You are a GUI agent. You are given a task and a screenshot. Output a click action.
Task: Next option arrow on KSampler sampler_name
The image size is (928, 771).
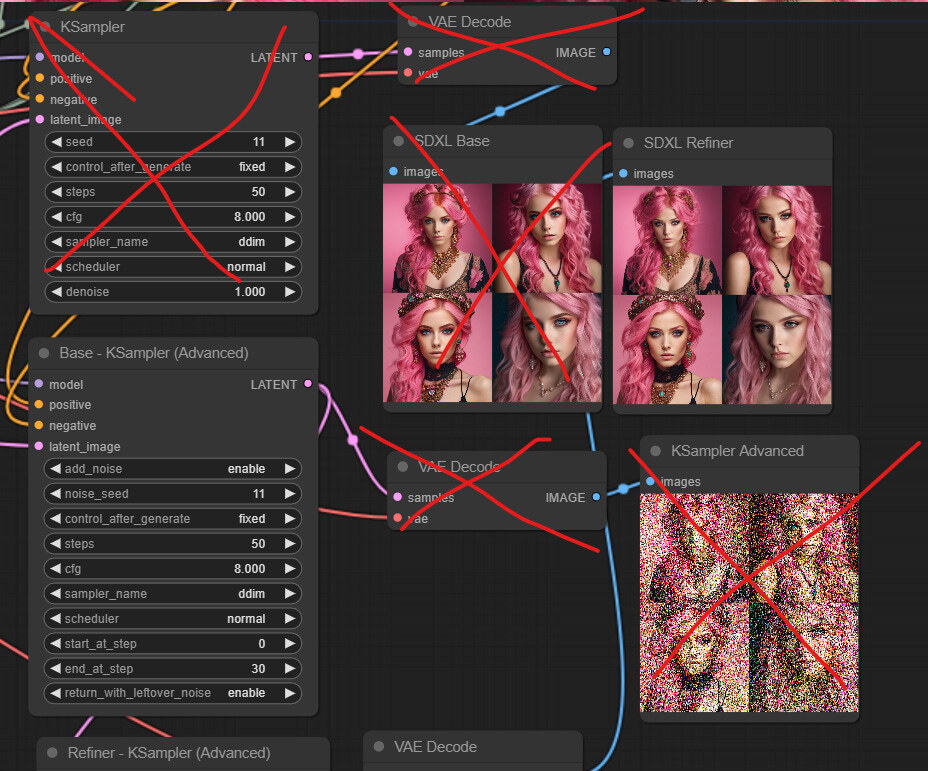click(290, 242)
